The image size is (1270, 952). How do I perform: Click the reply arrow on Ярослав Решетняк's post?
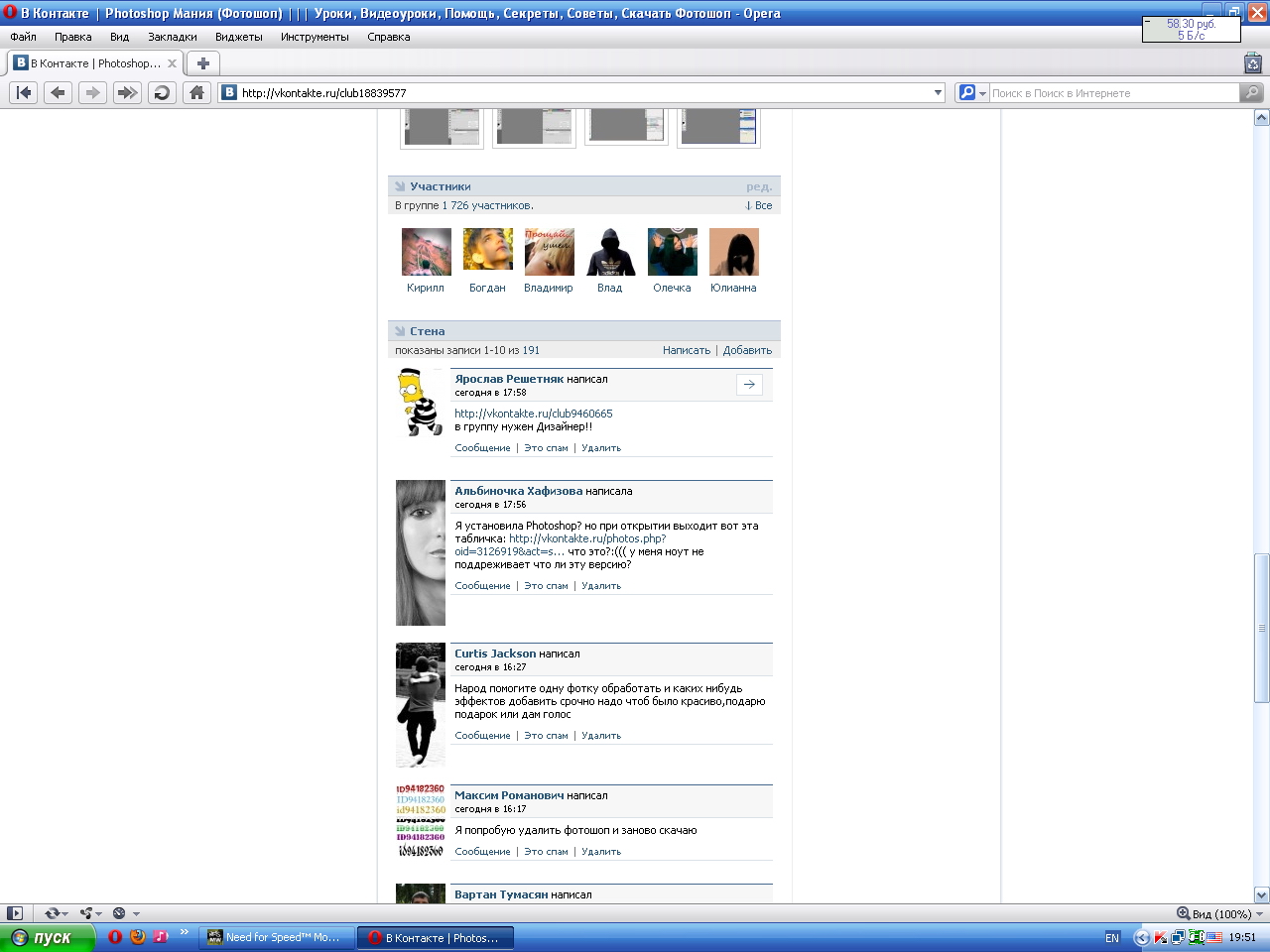point(749,385)
